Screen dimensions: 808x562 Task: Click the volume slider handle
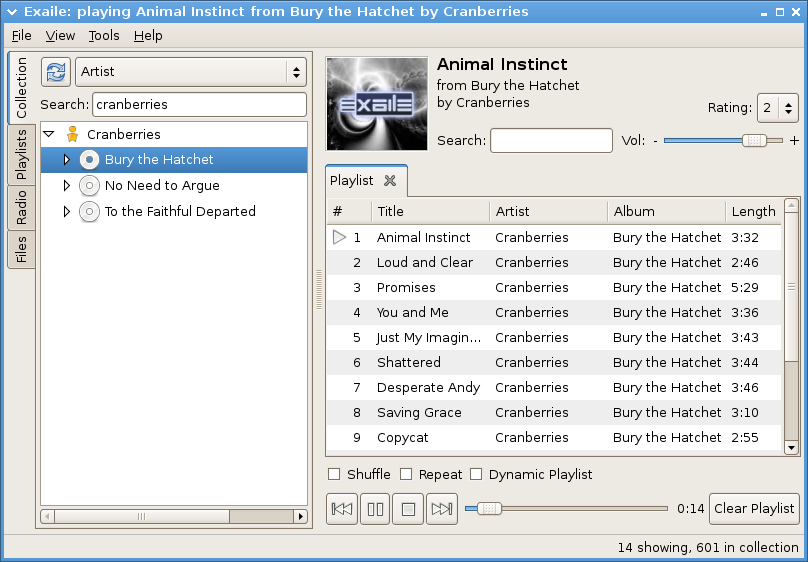point(754,141)
